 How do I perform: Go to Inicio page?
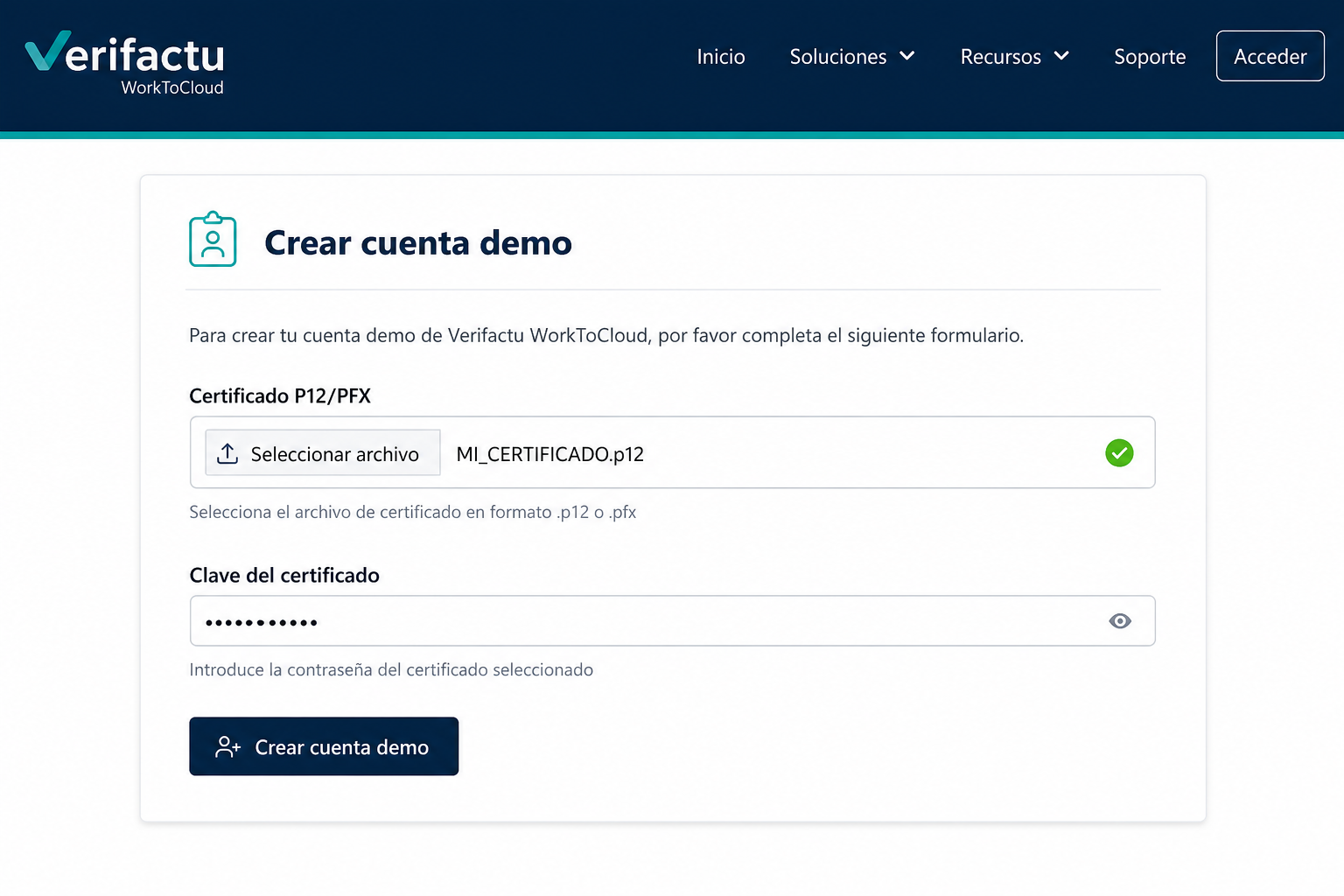coord(721,57)
